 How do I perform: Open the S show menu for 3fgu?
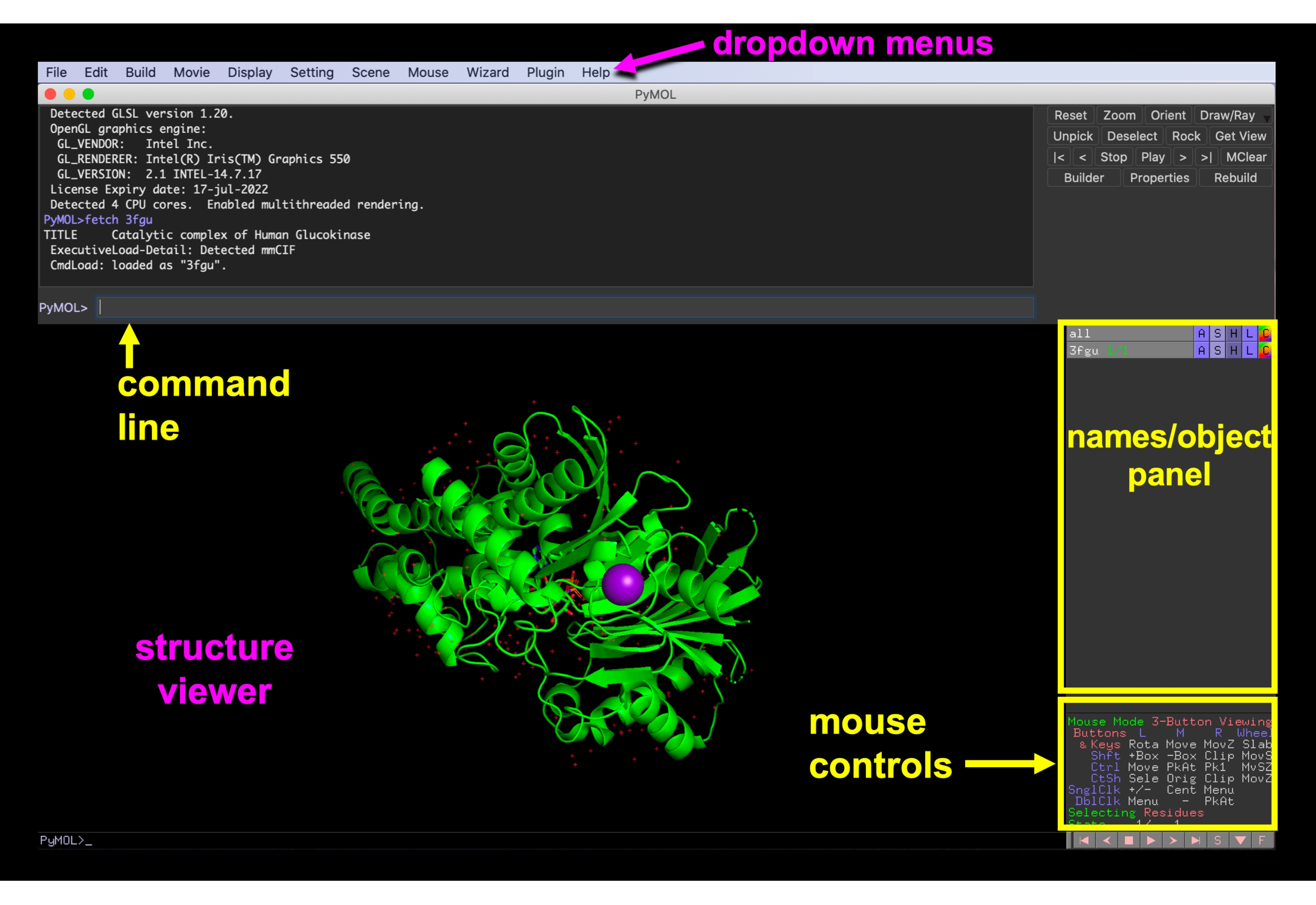click(1217, 351)
